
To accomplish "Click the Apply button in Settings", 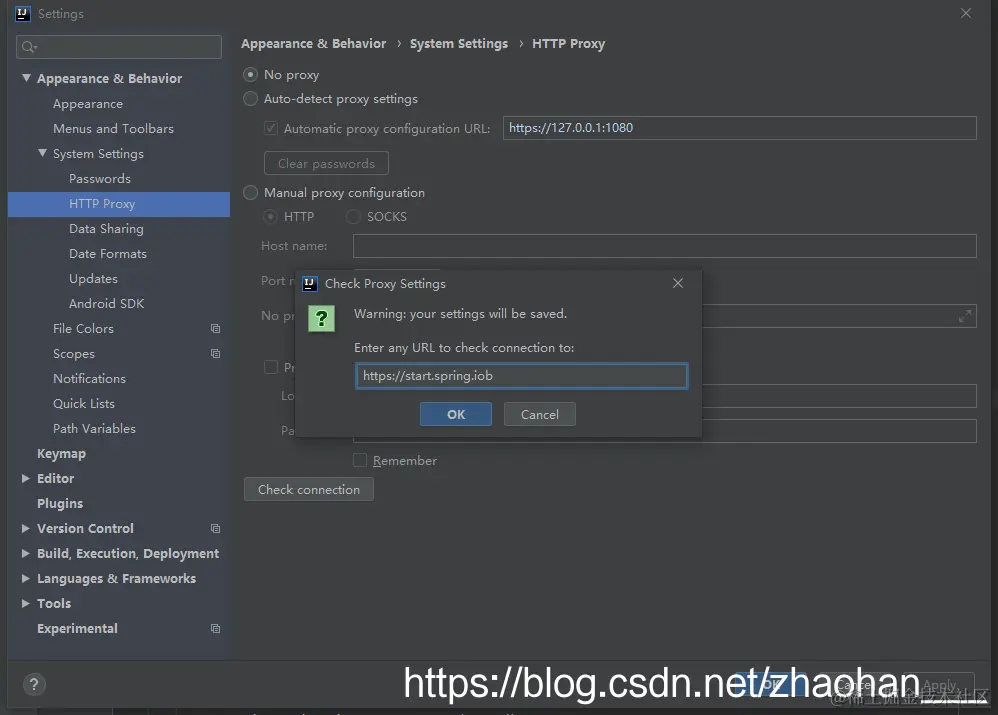I will tap(939, 685).
